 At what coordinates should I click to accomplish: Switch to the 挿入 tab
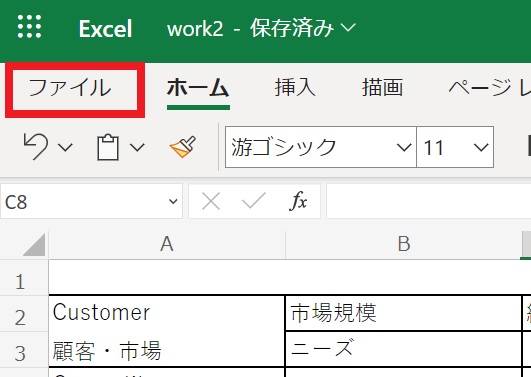(295, 87)
